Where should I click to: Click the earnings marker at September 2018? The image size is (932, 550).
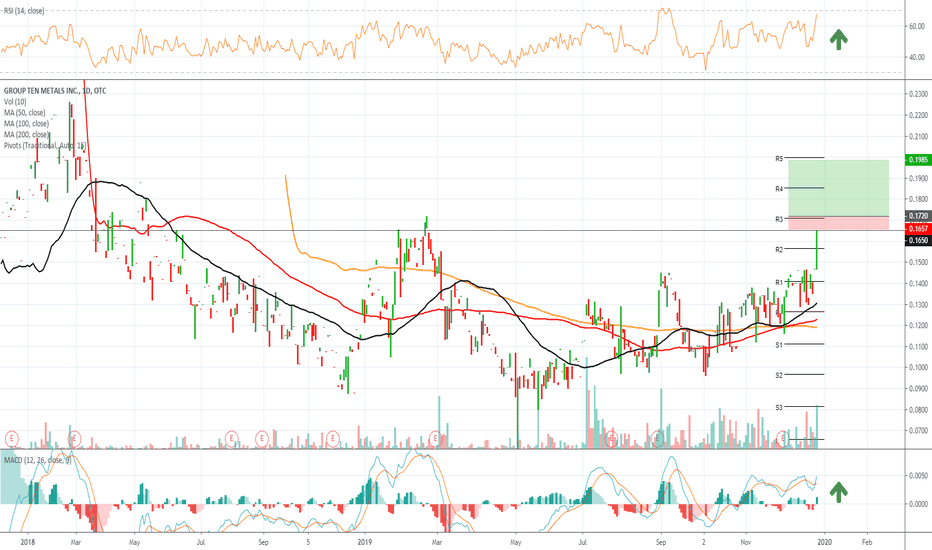(x=261, y=439)
